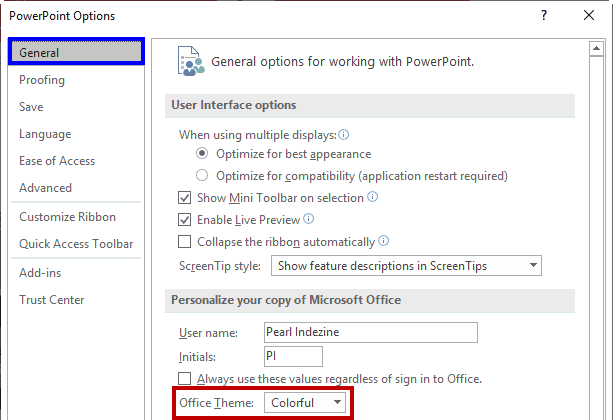The height and width of the screenshot is (420, 613).
Task: Expand the Office Theme dropdown
Action: tap(305, 402)
